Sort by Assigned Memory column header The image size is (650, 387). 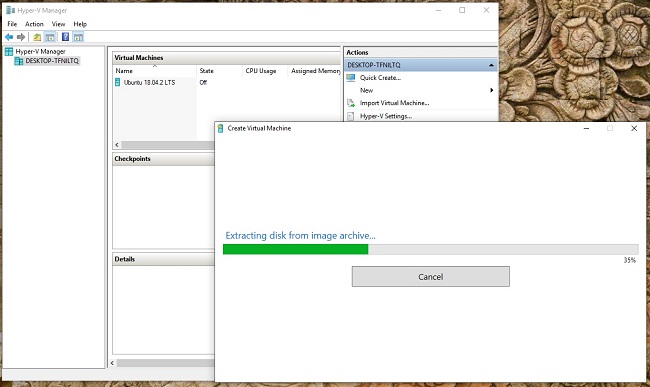pos(315,71)
